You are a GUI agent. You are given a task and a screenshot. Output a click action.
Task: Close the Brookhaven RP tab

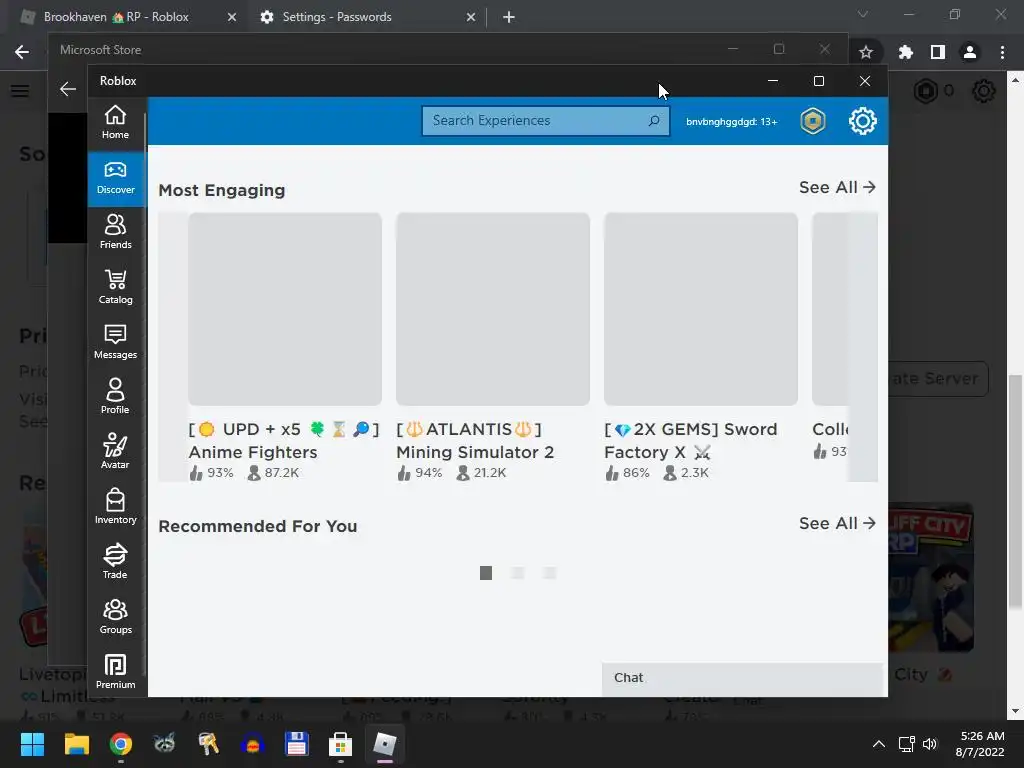(231, 18)
